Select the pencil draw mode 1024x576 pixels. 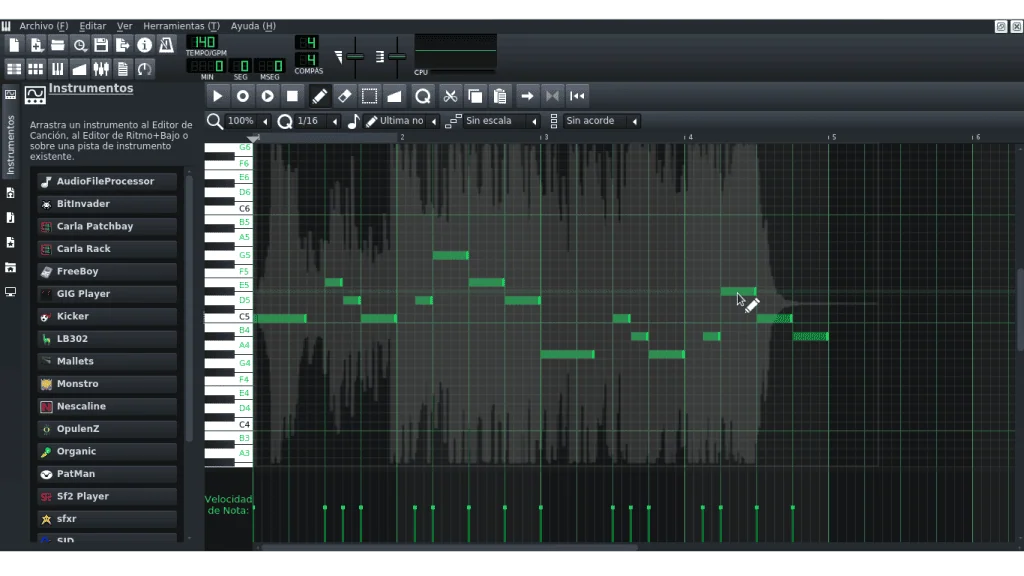319,96
